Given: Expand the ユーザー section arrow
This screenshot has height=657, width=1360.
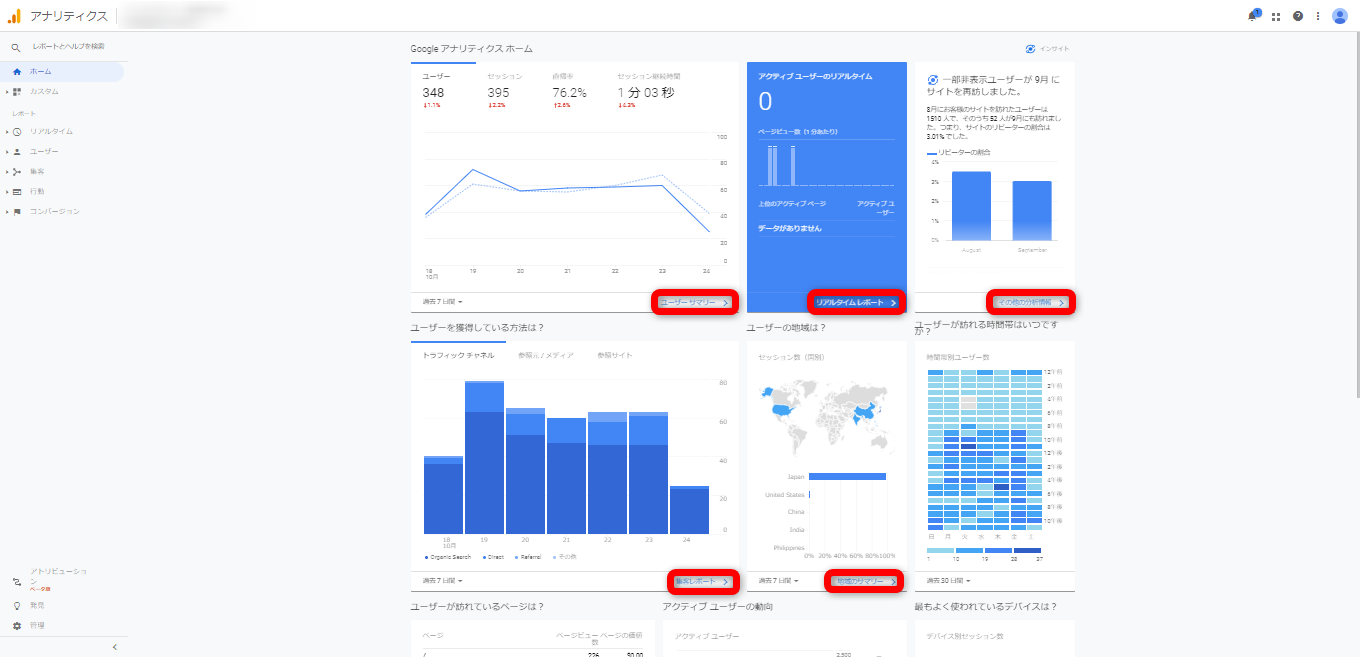Looking at the screenshot, I should tap(6, 151).
